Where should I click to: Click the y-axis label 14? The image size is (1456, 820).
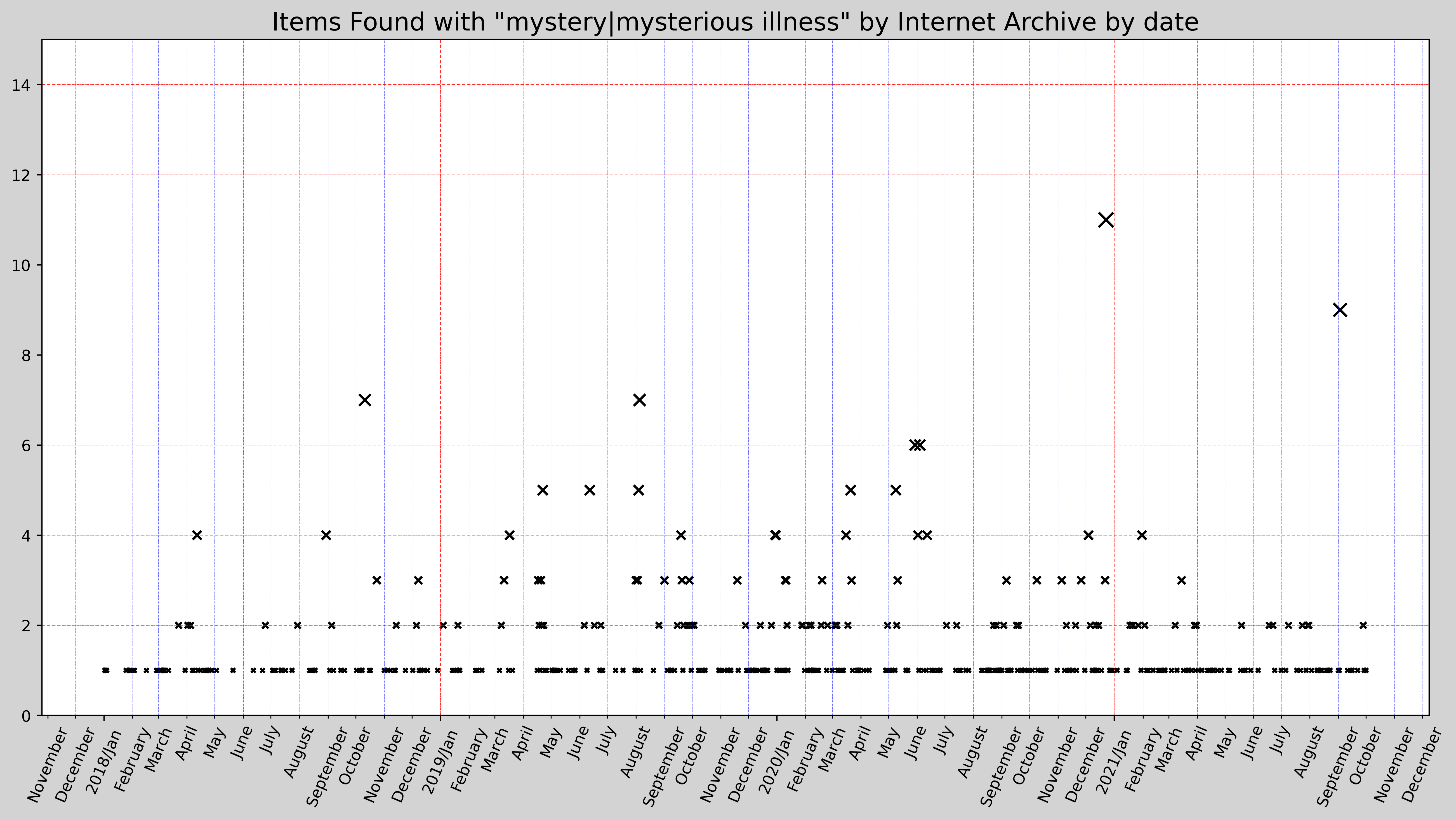tap(22, 85)
